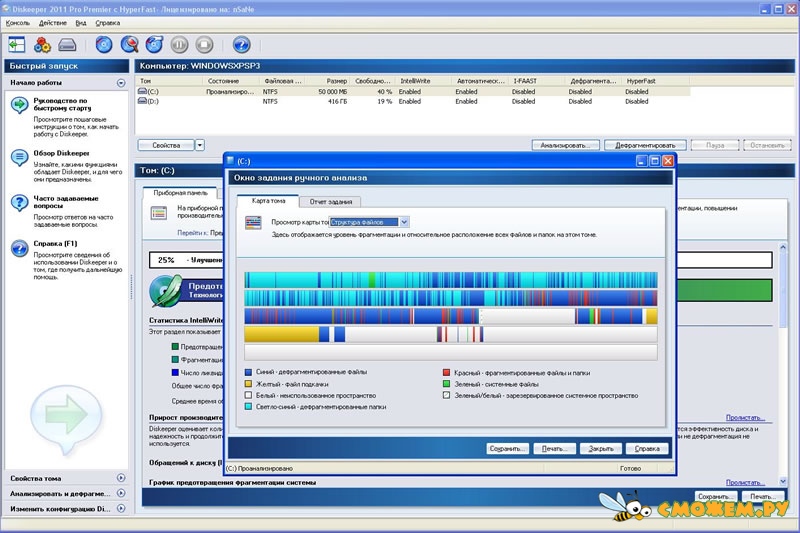The height and width of the screenshot is (533, 800).
Task: Click the pause toolbar icon
Action: [x=179, y=45]
